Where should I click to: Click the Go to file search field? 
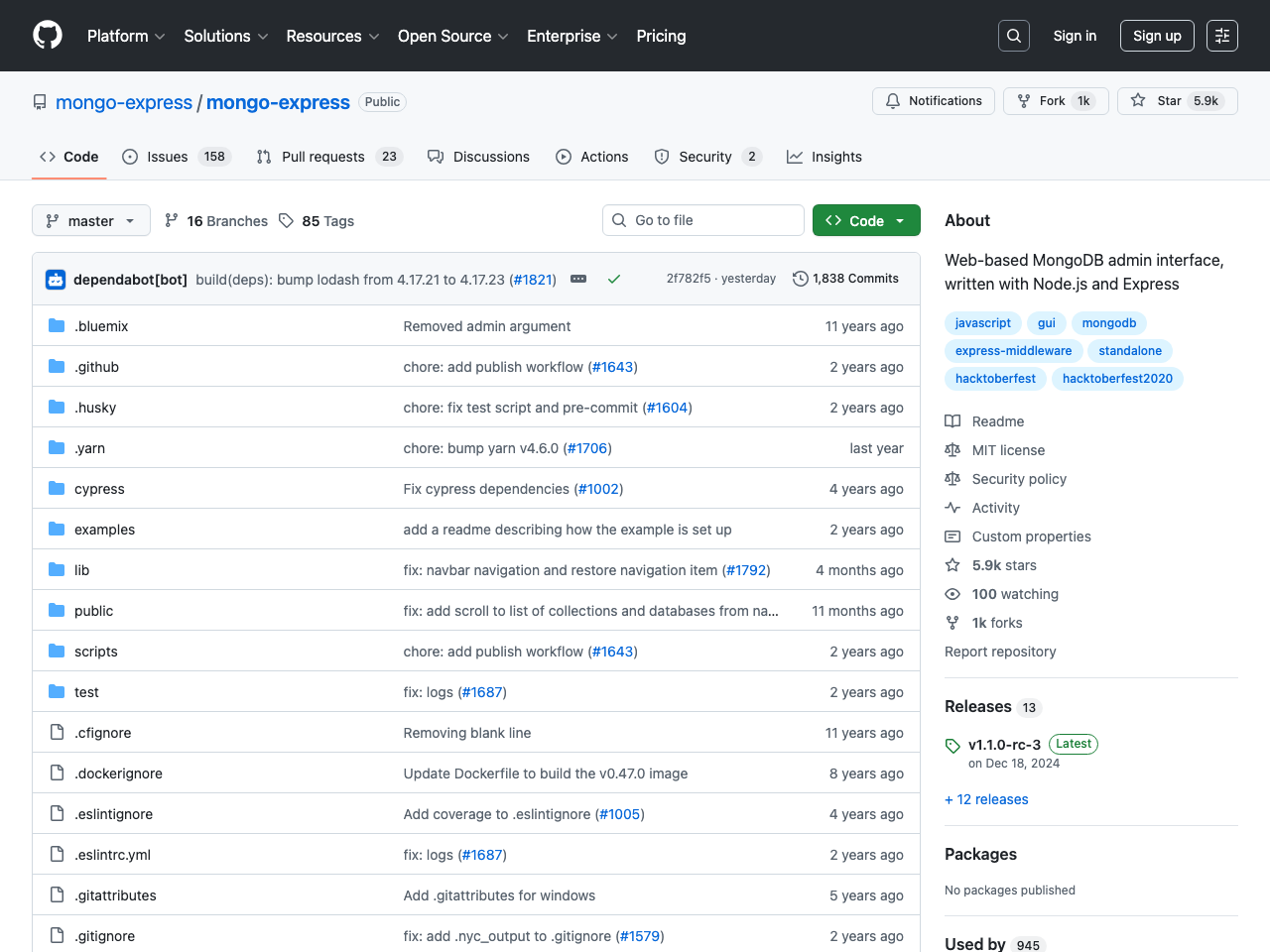(x=702, y=220)
